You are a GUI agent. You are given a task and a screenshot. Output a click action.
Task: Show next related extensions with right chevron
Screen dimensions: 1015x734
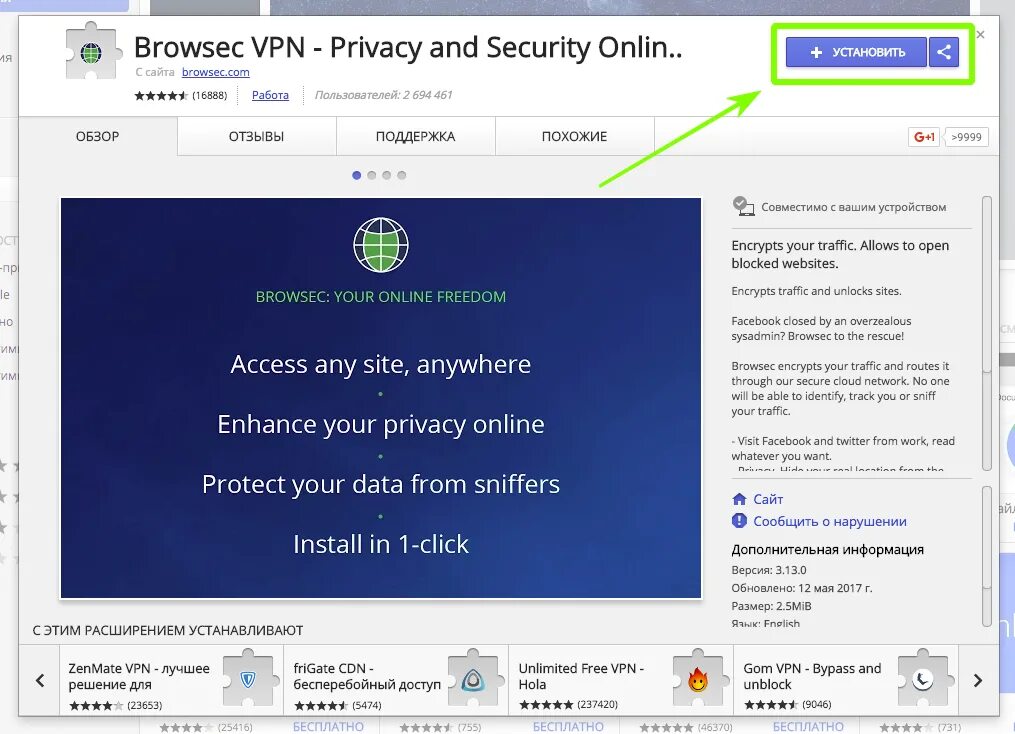click(977, 680)
